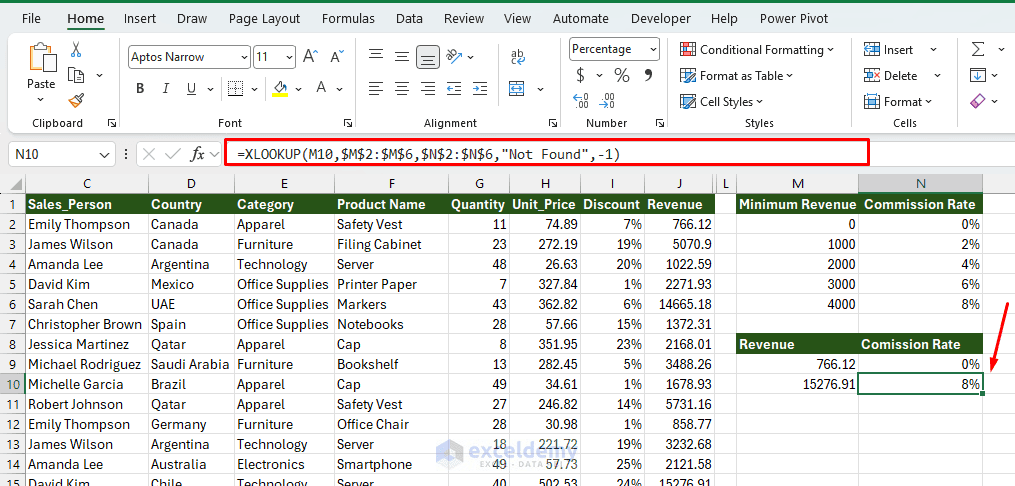1015x486 pixels.
Task: Click the Delete cells button
Action: click(891, 76)
